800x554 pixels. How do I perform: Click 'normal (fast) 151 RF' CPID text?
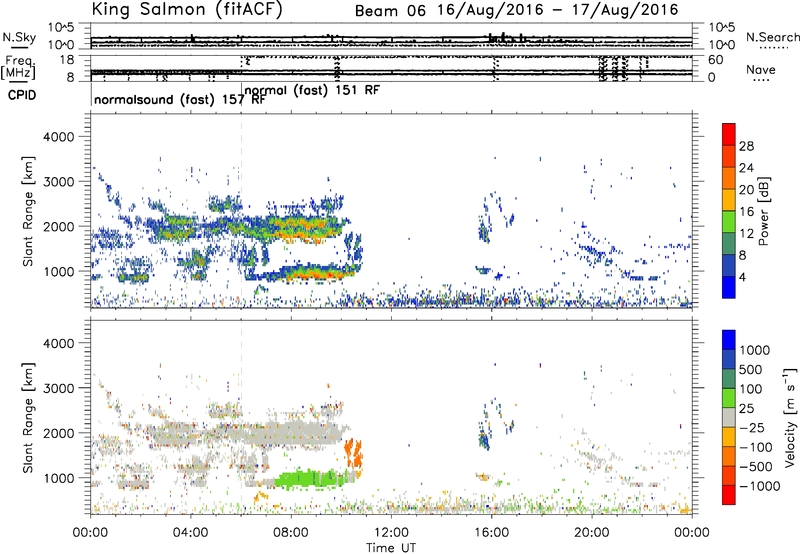tap(312, 90)
